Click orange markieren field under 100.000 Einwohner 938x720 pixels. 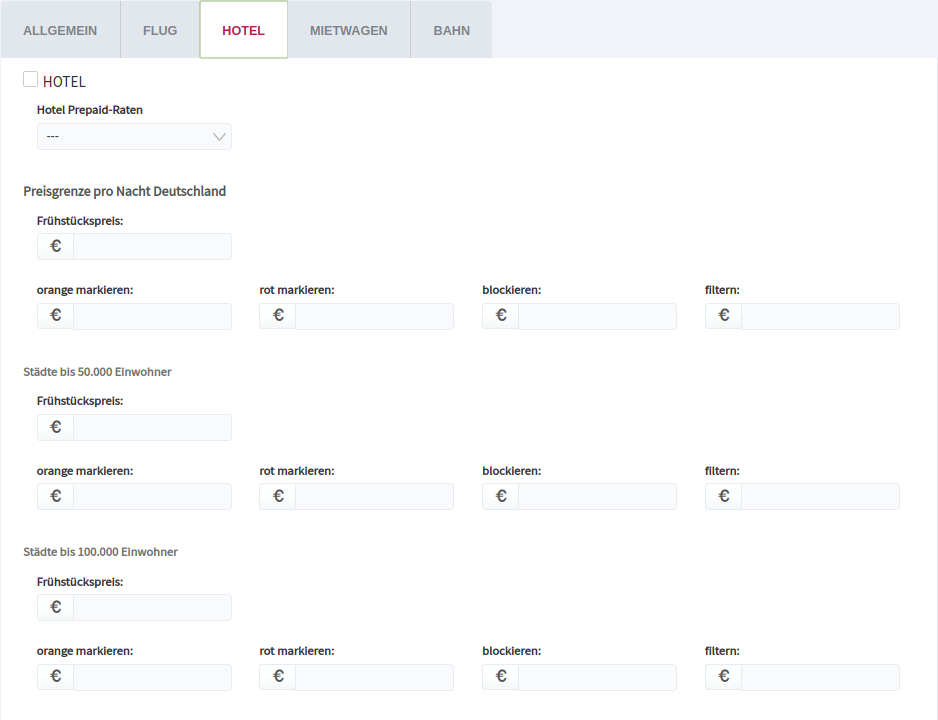(153, 677)
